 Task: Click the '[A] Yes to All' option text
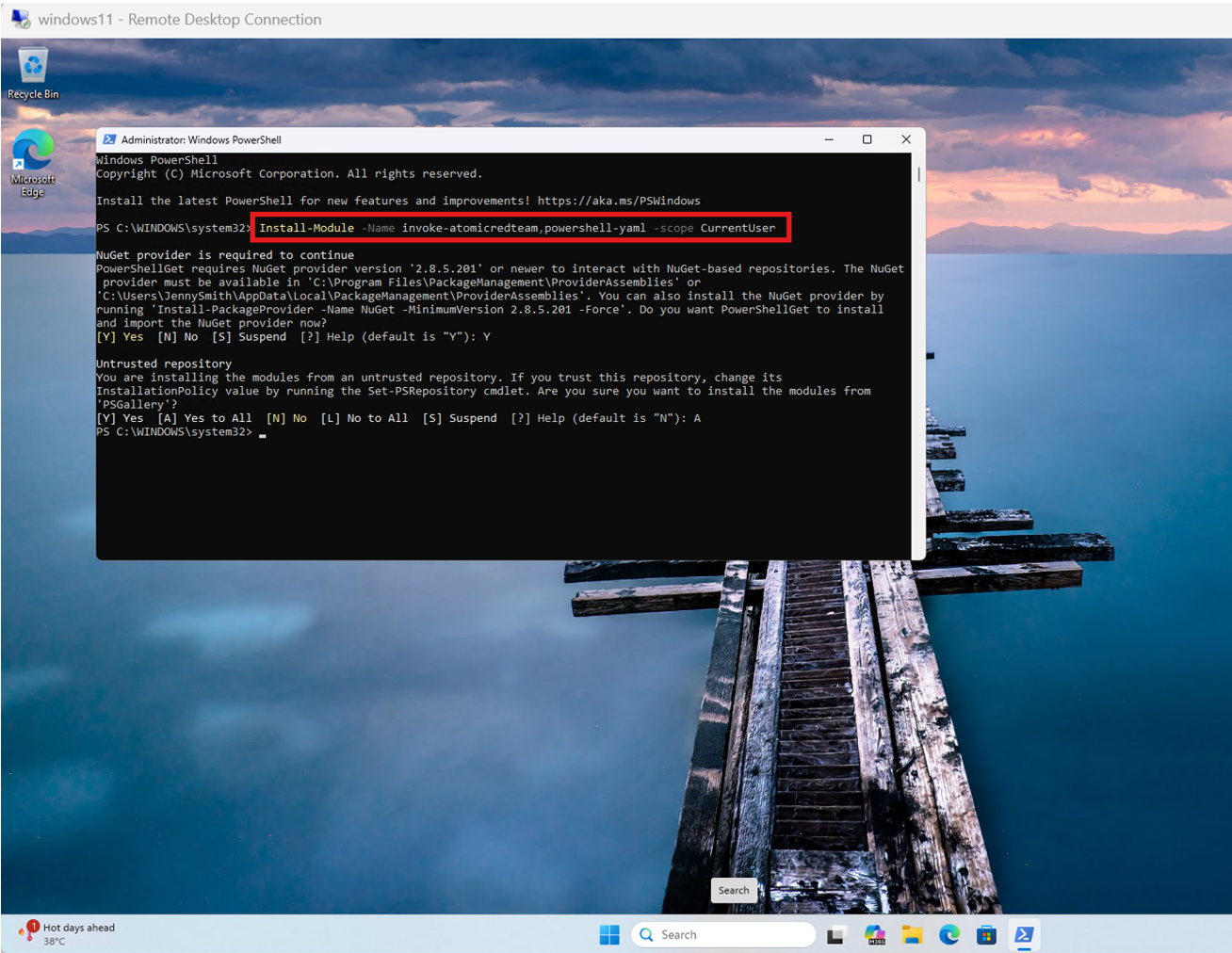click(x=204, y=418)
